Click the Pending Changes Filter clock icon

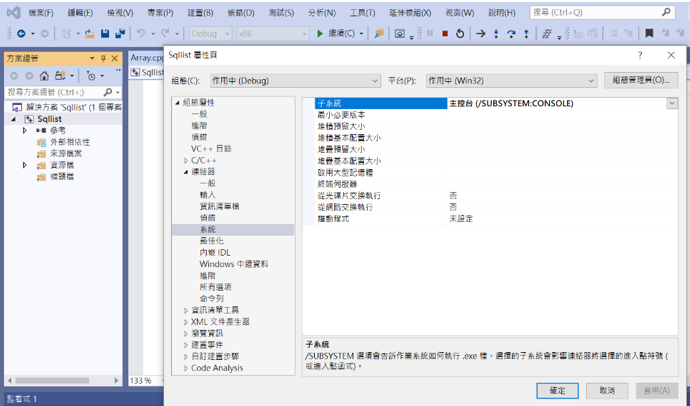coord(91,76)
